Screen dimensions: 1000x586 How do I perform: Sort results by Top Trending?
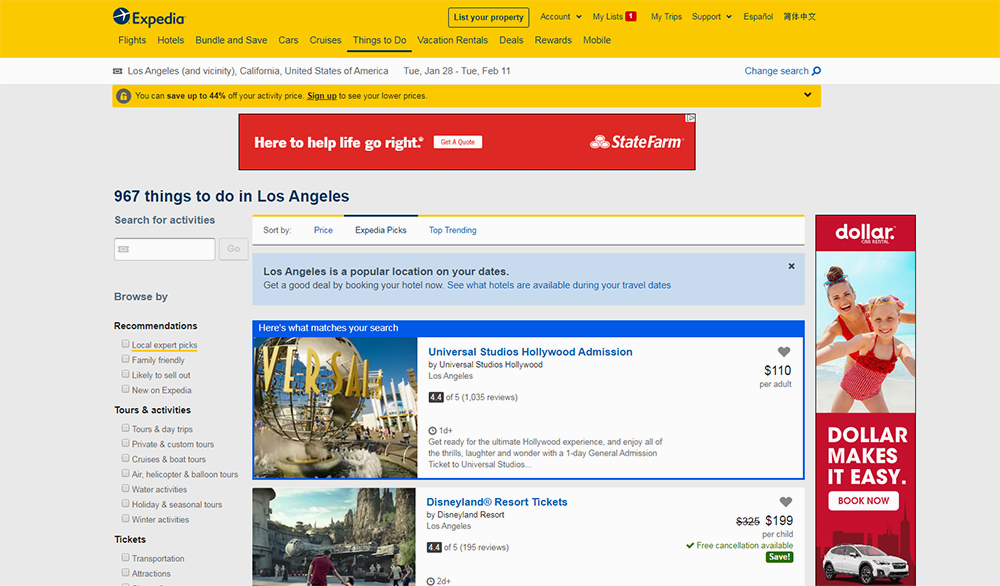click(452, 230)
